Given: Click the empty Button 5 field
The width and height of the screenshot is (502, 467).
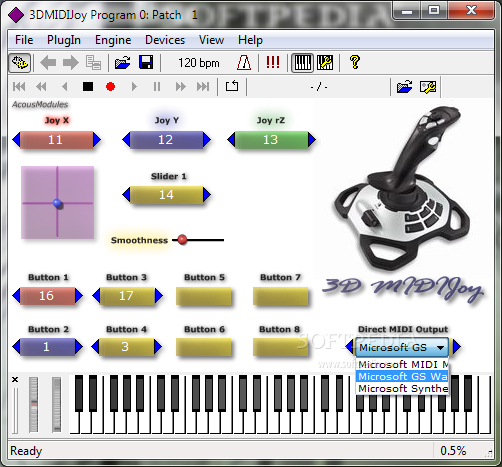Looking at the screenshot, I should pos(204,296).
